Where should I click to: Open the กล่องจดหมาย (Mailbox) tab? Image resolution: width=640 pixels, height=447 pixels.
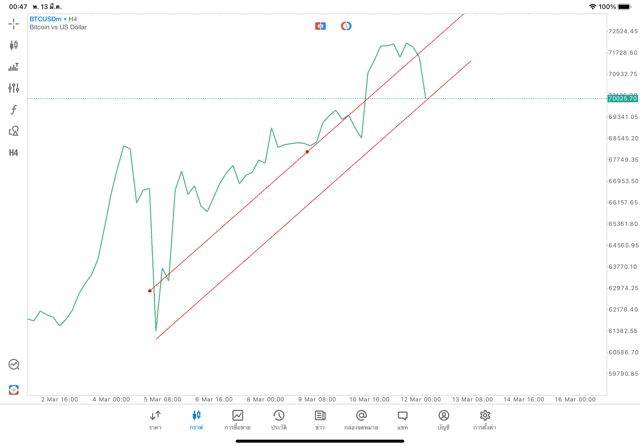point(361,420)
